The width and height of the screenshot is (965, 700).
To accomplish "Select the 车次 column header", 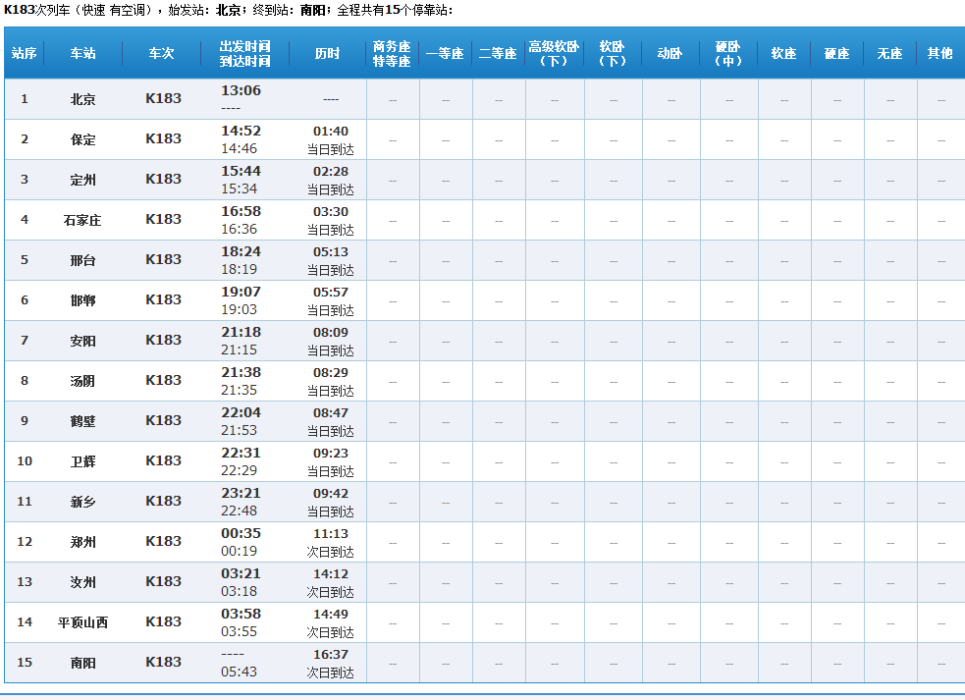I will [x=161, y=54].
